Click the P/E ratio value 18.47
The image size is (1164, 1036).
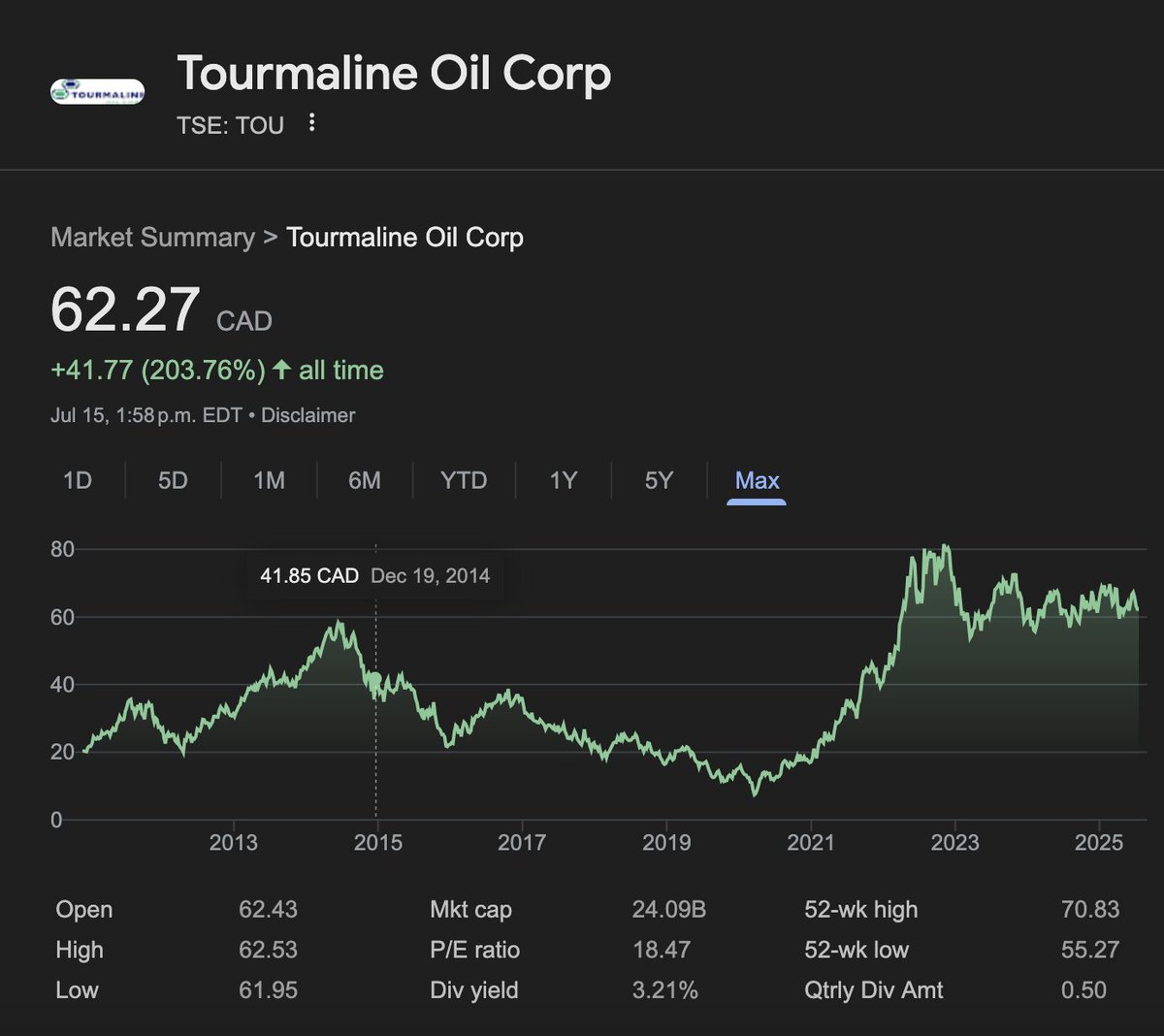pos(662,950)
